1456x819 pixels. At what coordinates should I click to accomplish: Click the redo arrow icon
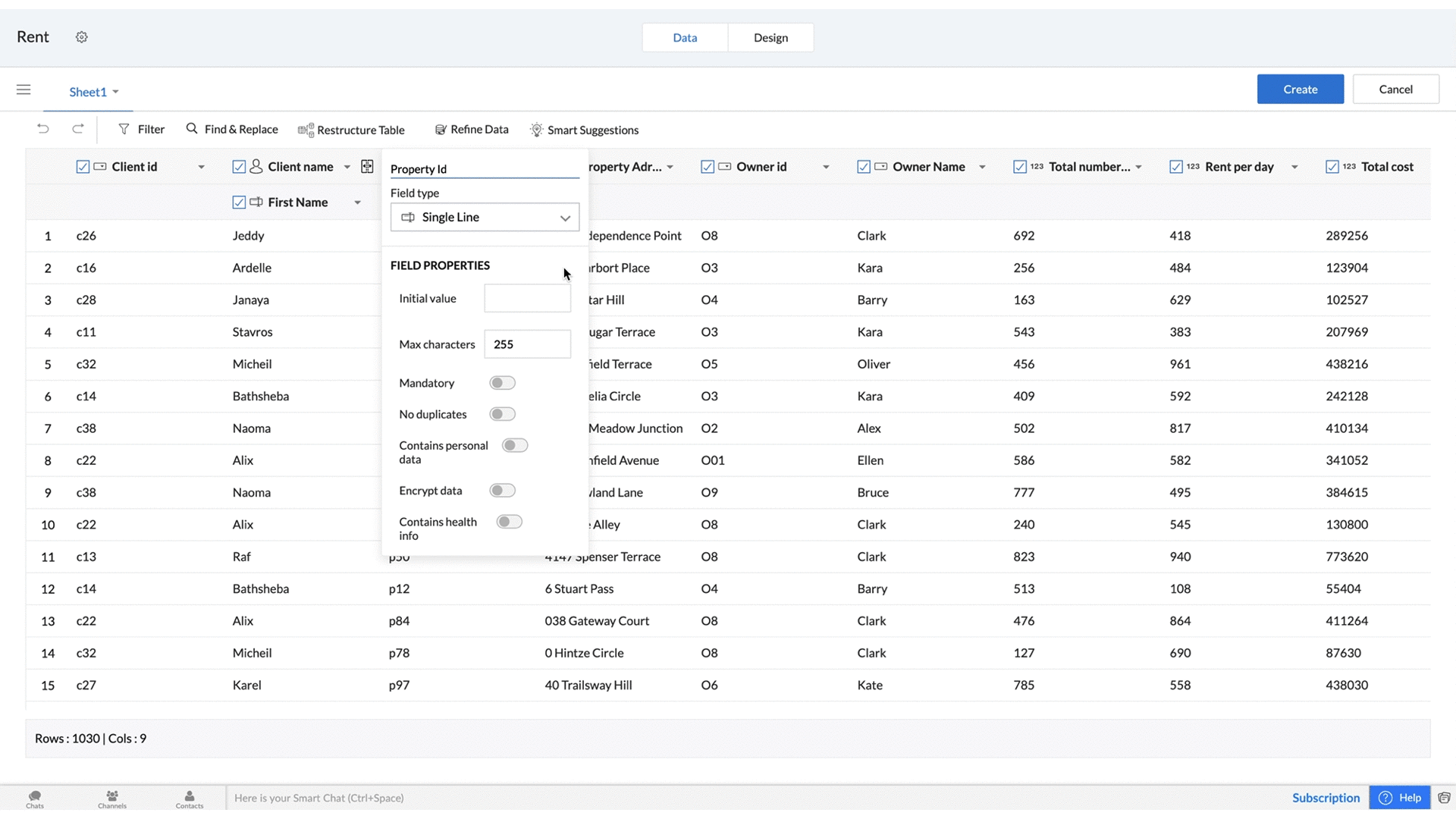point(78,129)
